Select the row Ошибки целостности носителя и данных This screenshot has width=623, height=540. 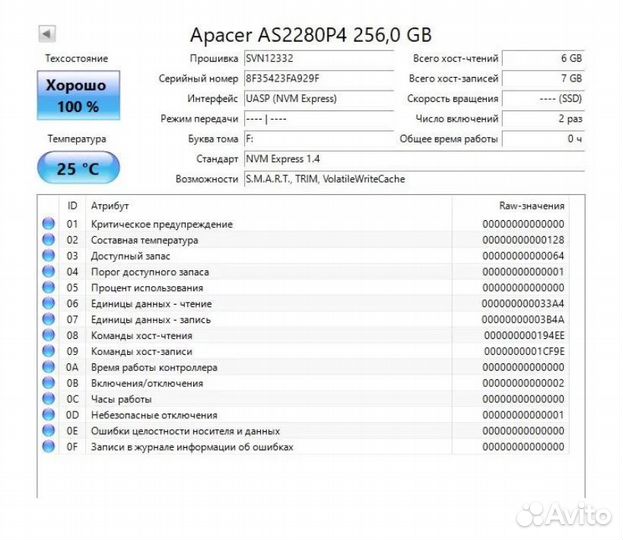(305, 430)
